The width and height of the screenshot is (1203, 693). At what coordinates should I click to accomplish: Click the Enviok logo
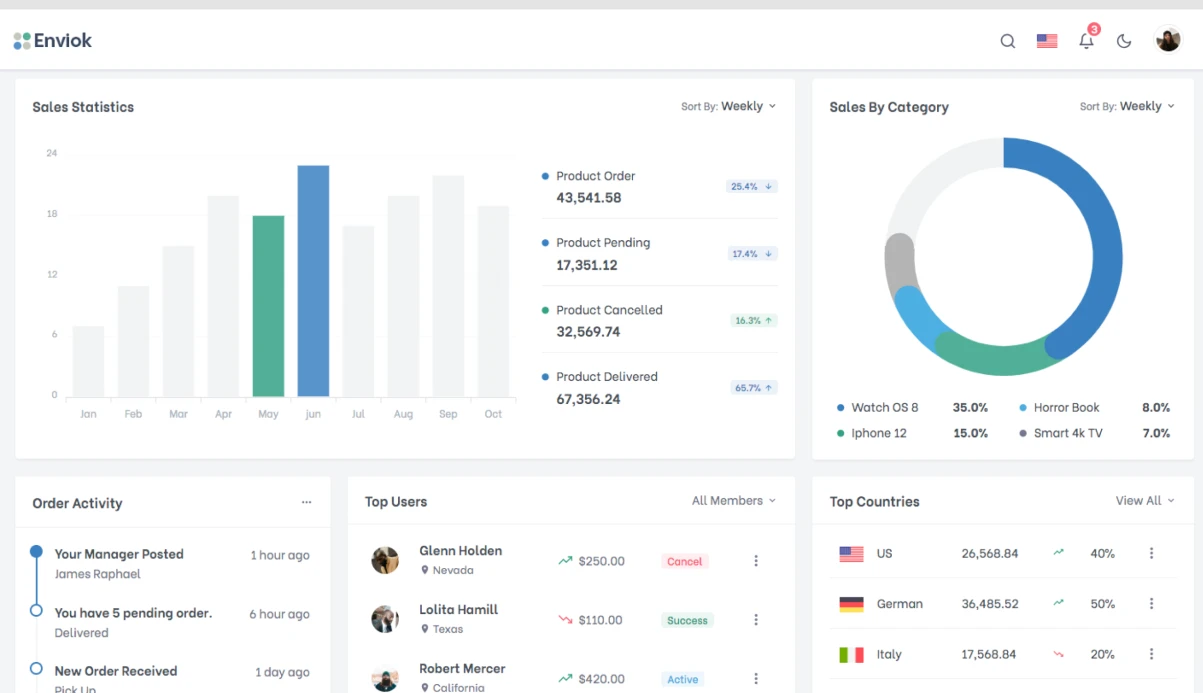tap(53, 41)
